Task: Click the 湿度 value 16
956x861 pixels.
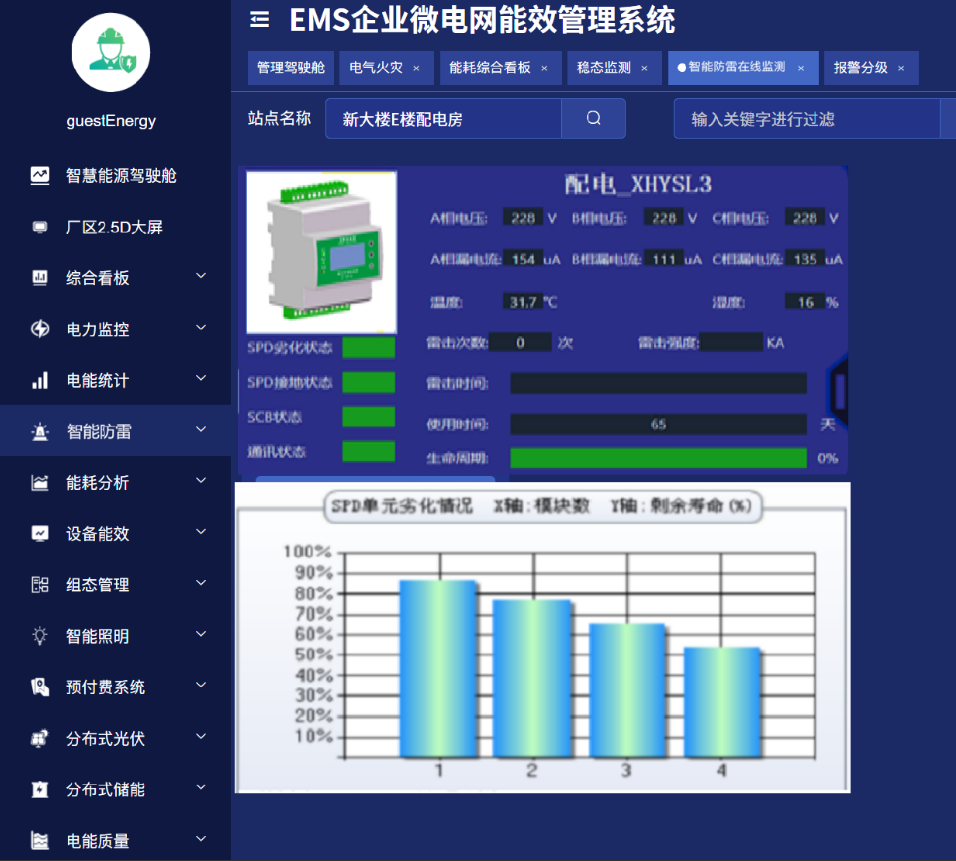Action: 805,302
